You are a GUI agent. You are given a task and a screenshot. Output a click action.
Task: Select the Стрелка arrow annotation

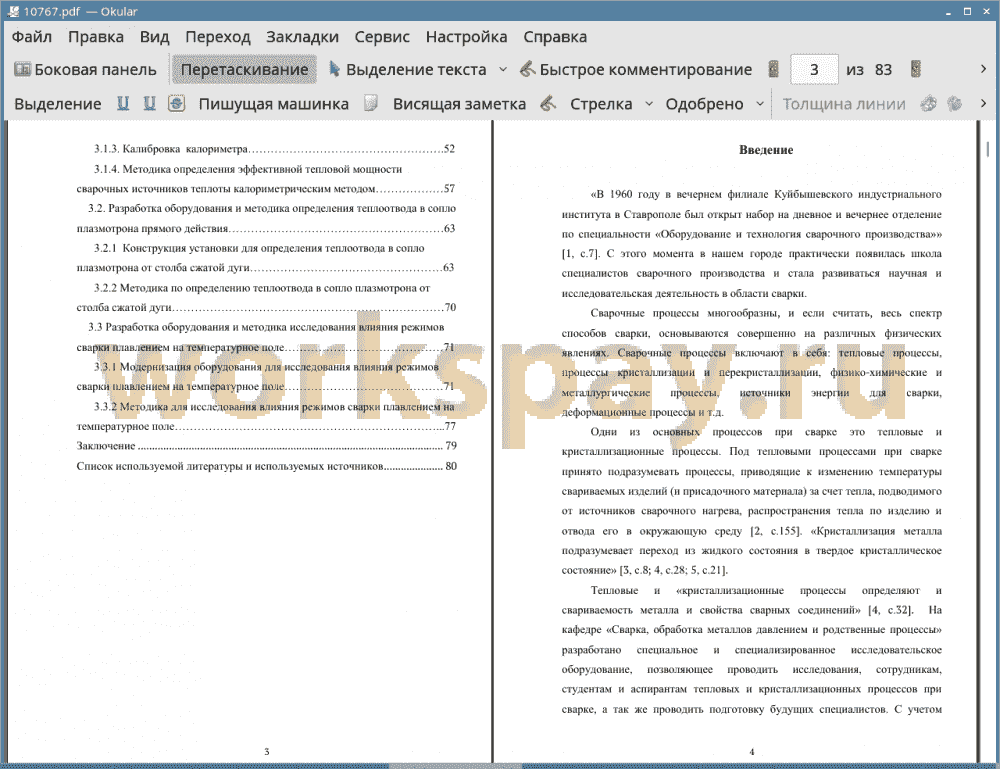point(601,104)
